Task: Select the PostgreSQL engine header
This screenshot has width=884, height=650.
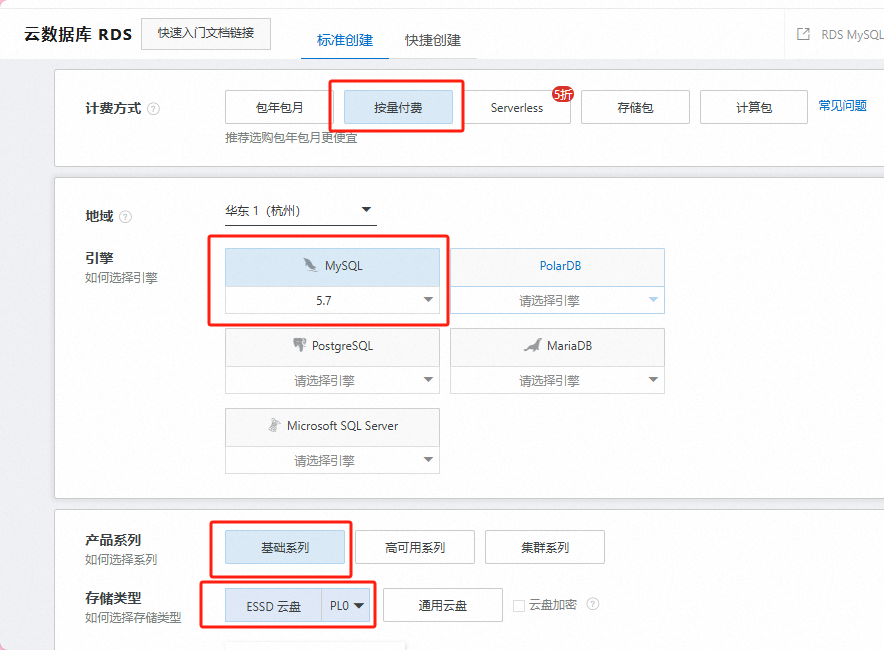Action: click(x=332, y=347)
